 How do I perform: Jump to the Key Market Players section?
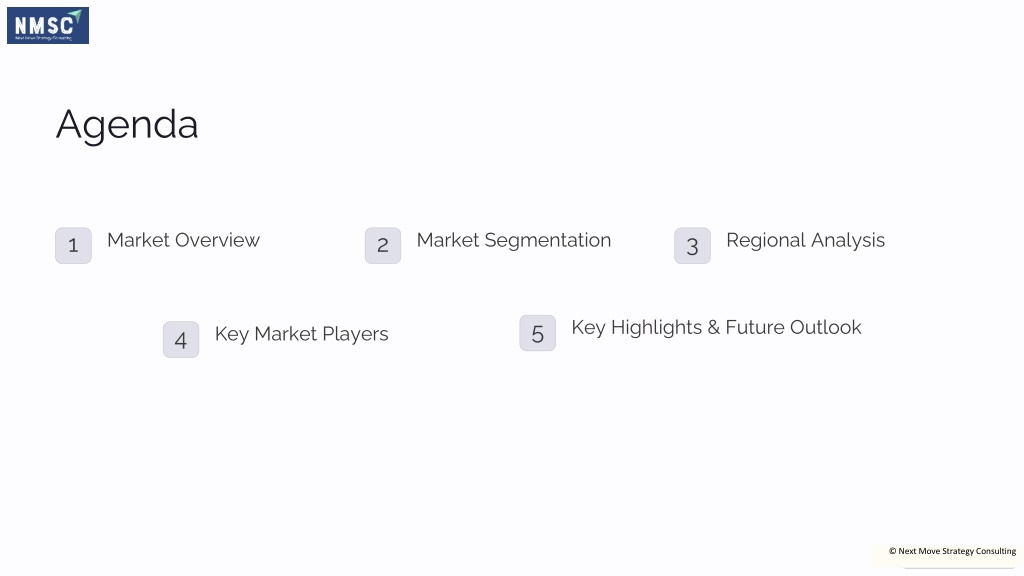pyautogui.click(x=302, y=334)
